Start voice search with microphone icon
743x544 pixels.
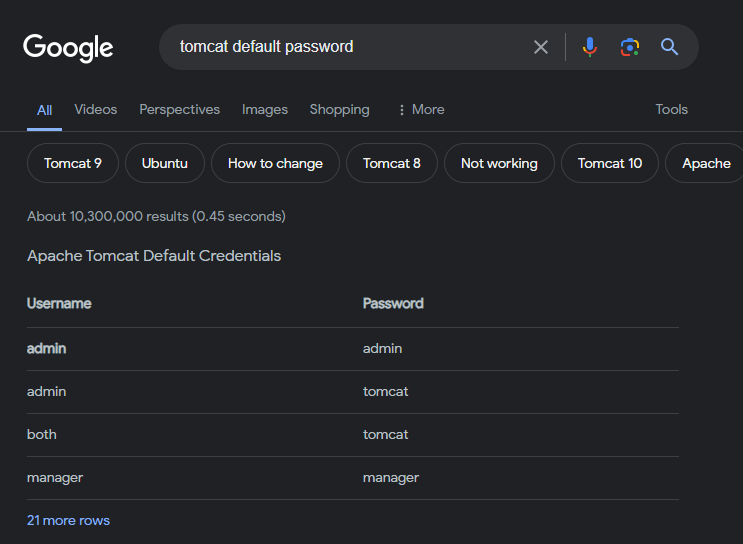pos(590,47)
